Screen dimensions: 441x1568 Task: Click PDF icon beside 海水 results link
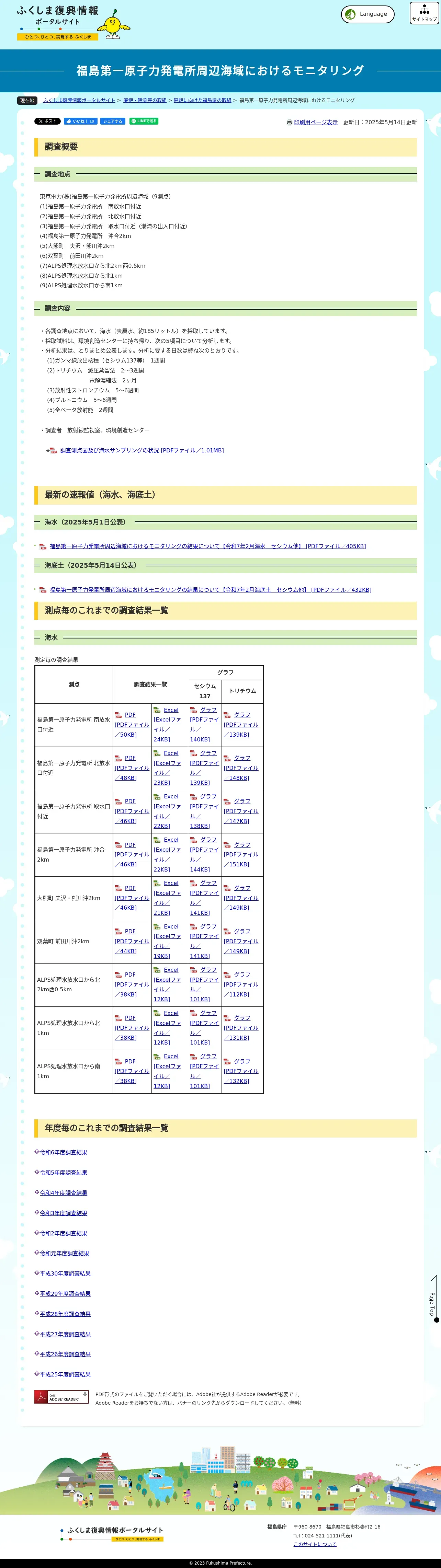[x=43, y=546]
